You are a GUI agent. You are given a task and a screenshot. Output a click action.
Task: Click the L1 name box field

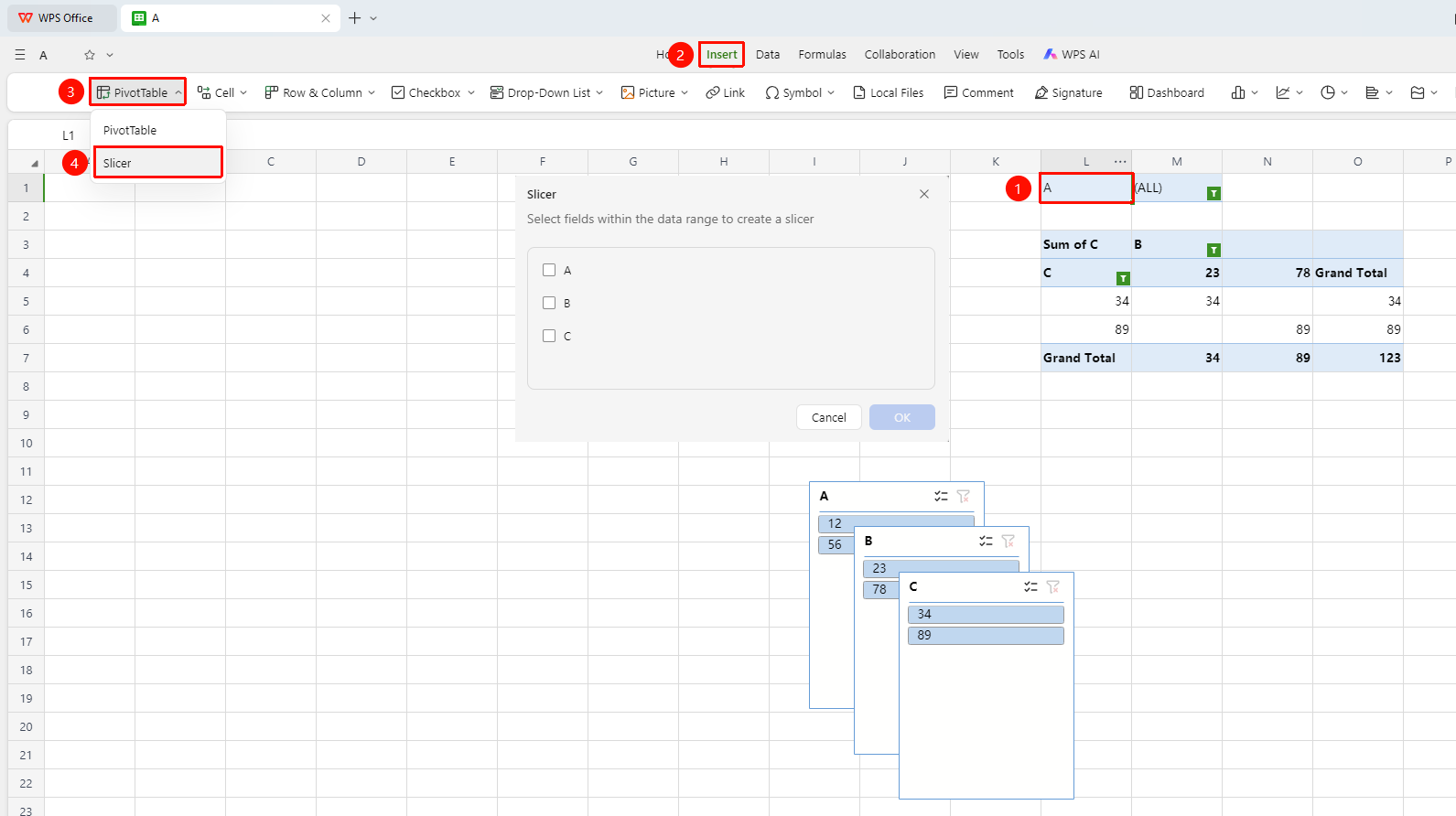[x=68, y=135]
